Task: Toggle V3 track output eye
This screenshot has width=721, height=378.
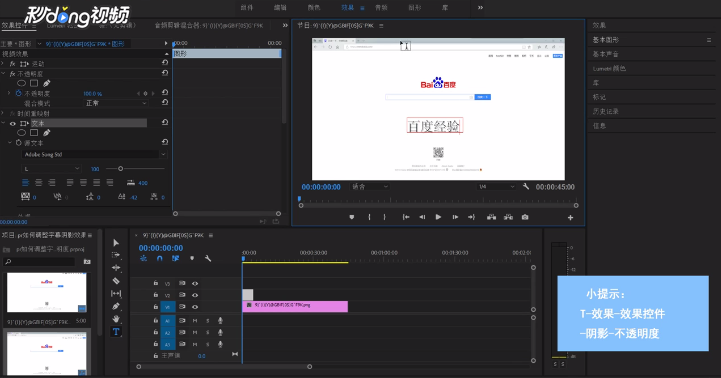Action: click(x=195, y=283)
